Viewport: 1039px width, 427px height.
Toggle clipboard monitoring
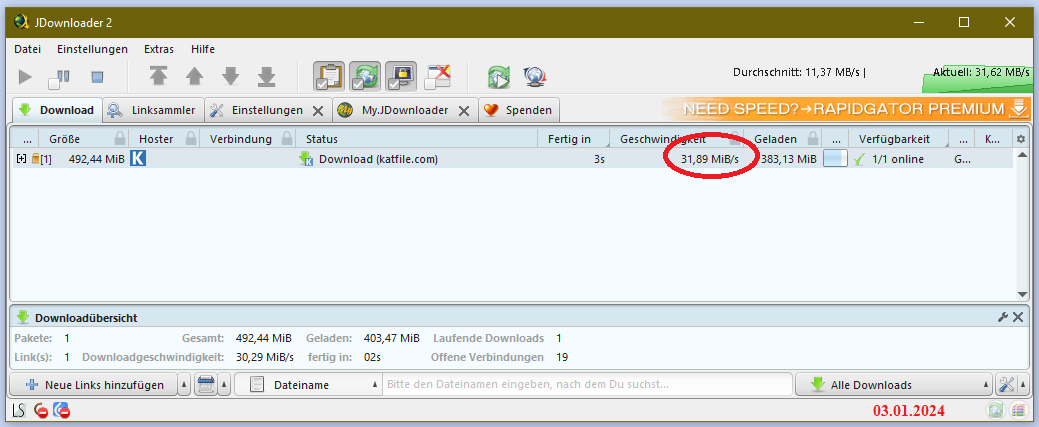(329, 76)
